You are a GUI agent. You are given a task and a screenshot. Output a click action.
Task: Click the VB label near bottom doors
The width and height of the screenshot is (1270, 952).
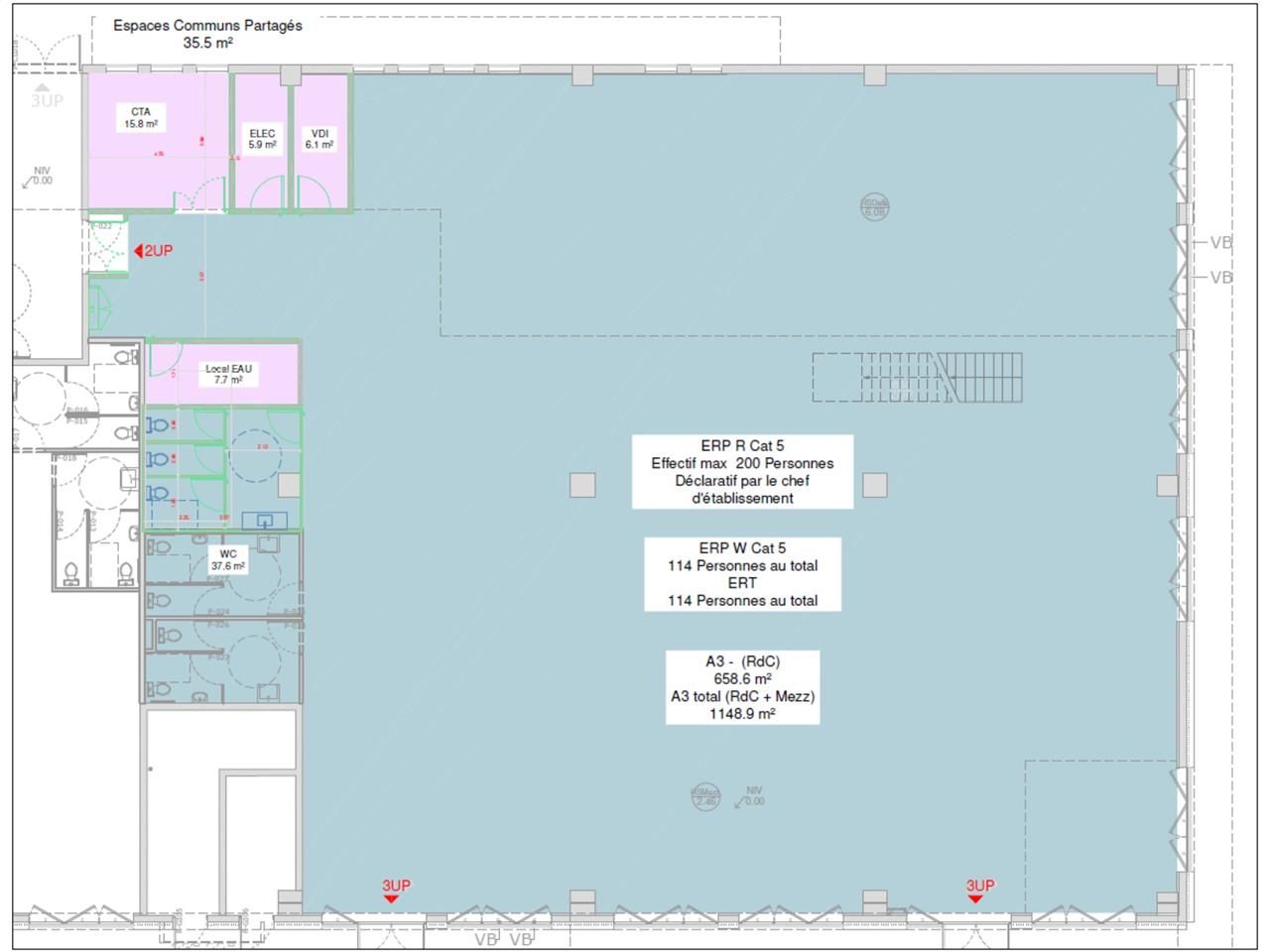(x=485, y=940)
